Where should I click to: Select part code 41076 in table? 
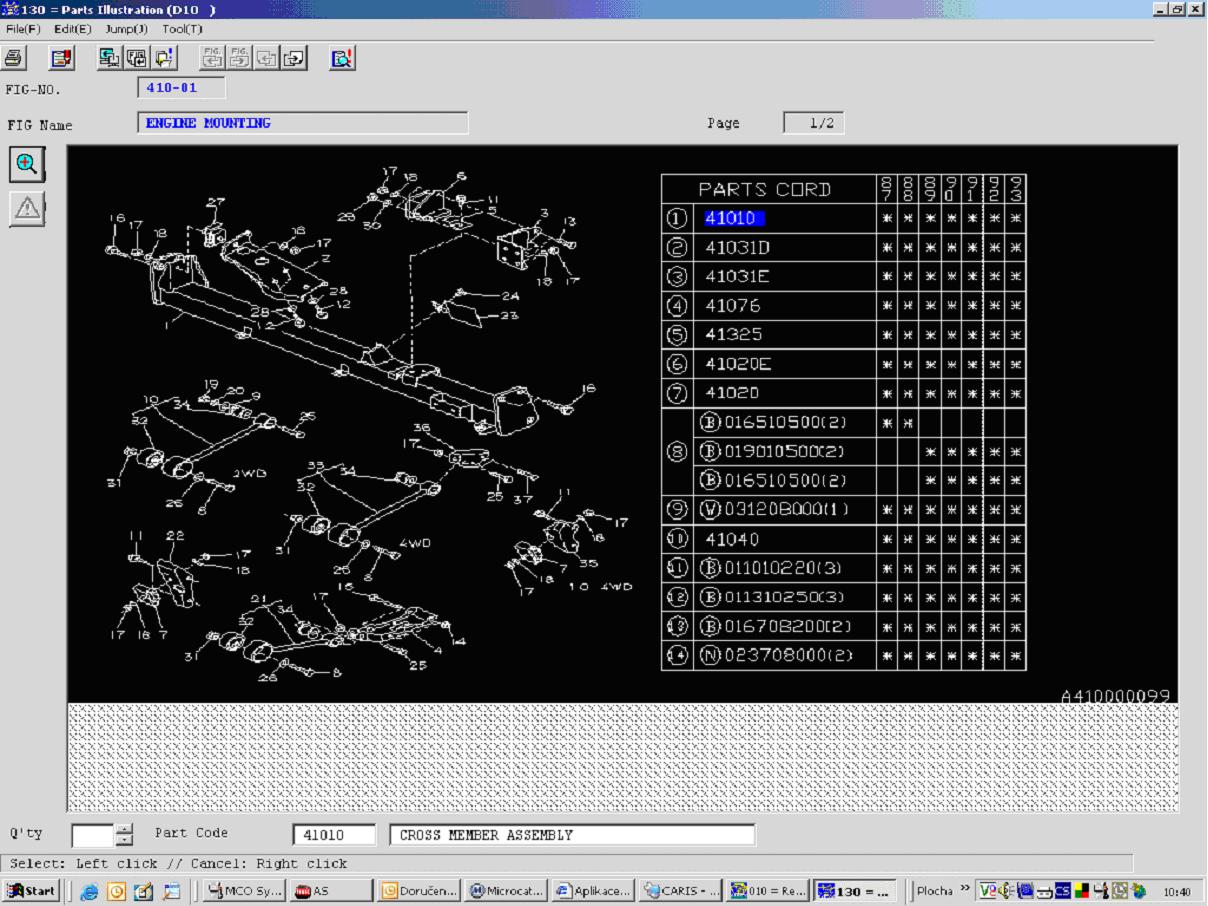tap(732, 306)
